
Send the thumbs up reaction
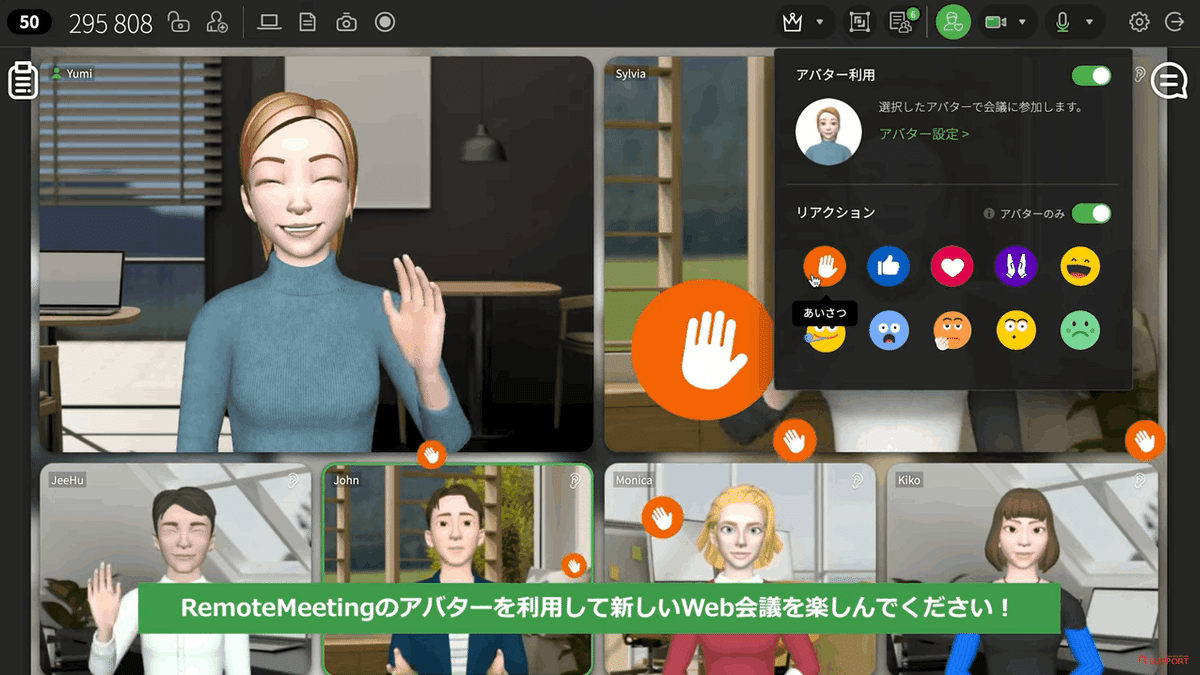(x=888, y=266)
